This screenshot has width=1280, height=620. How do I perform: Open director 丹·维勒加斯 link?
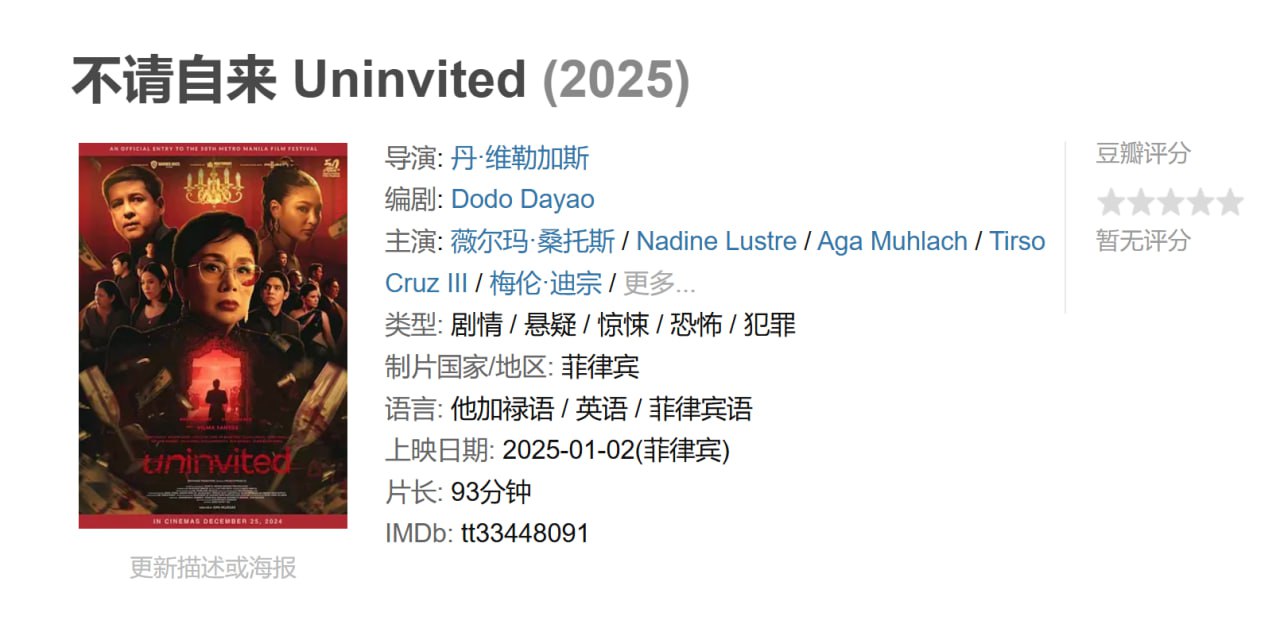pyautogui.click(x=520, y=158)
